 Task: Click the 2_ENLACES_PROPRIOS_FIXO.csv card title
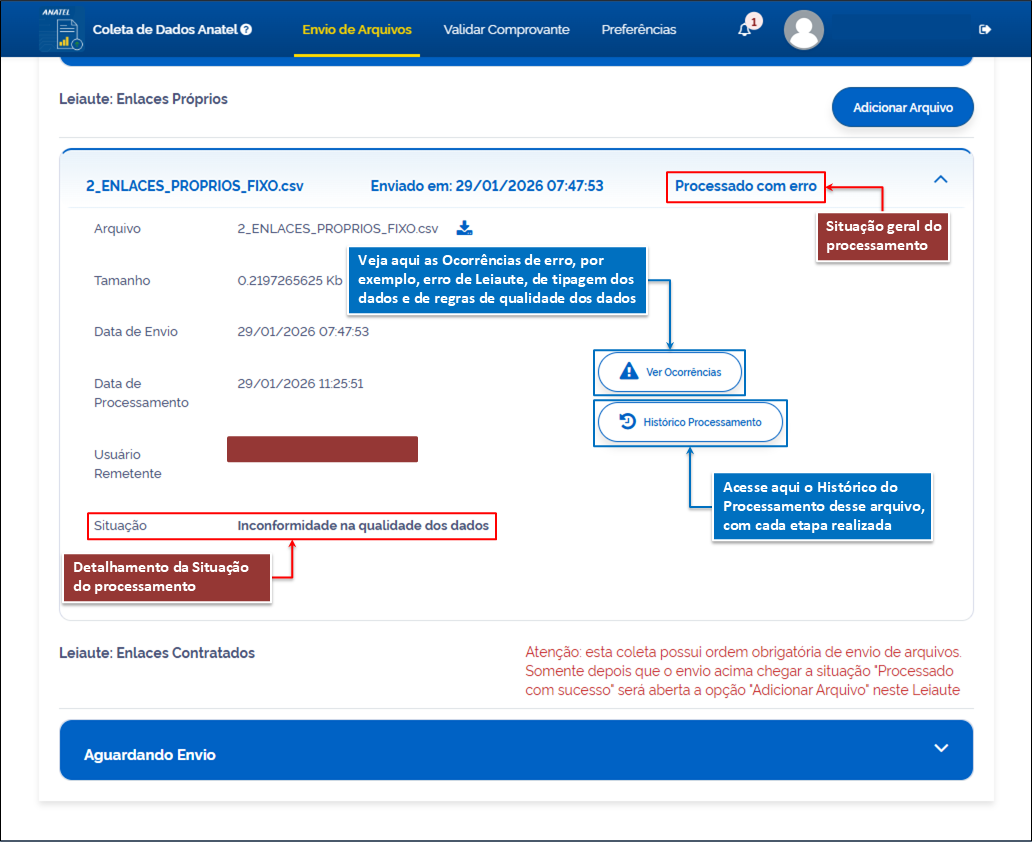(x=195, y=186)
